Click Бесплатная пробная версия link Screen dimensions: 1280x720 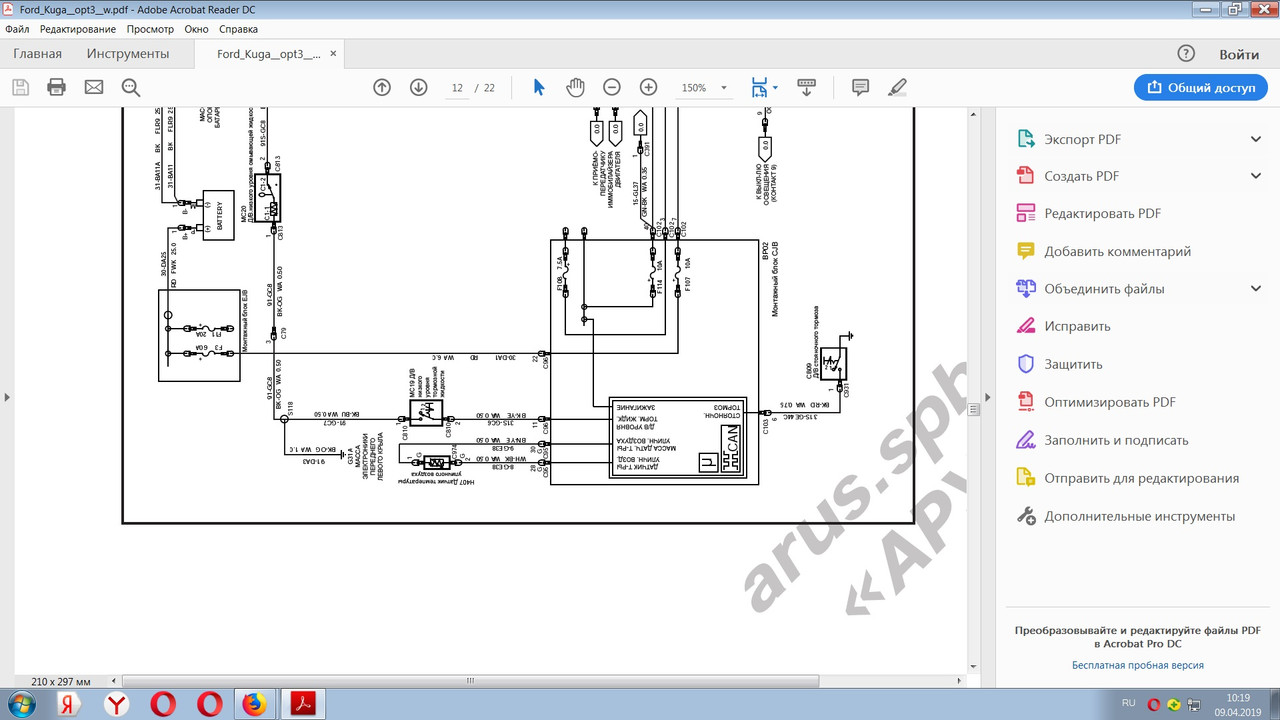click(1138, 665)
